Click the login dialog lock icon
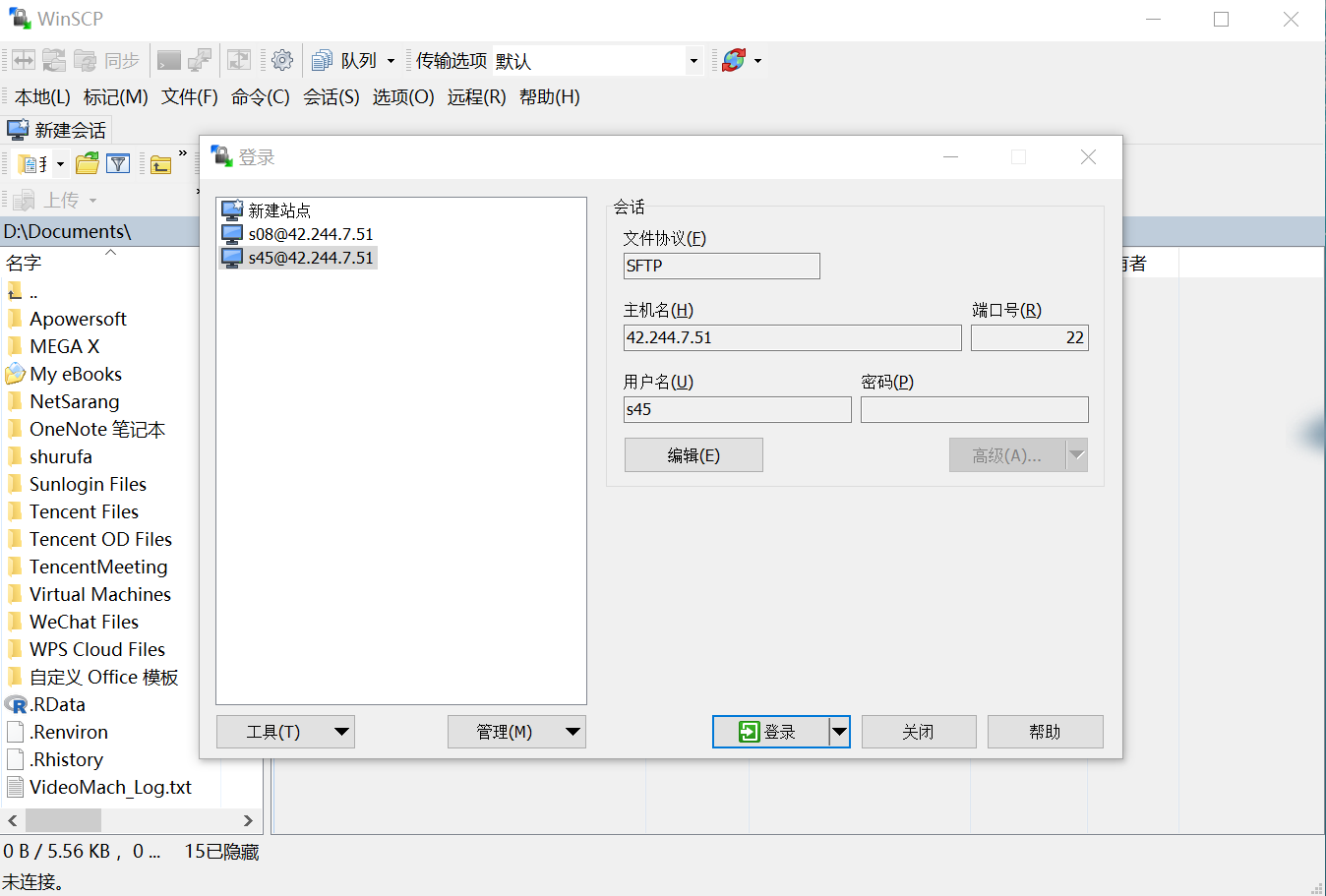Screen dimensions: 1326x896 (221, 156)
